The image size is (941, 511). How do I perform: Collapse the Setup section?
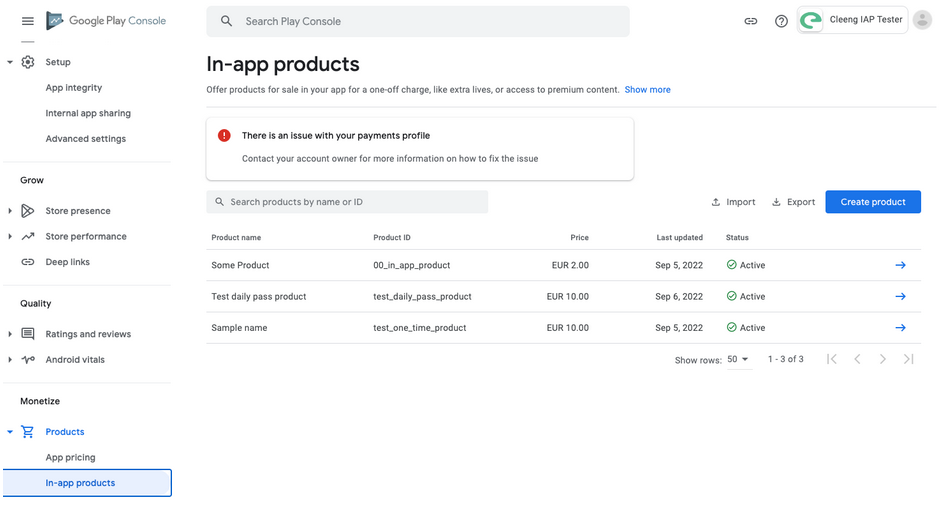click(x=10, y=62)
